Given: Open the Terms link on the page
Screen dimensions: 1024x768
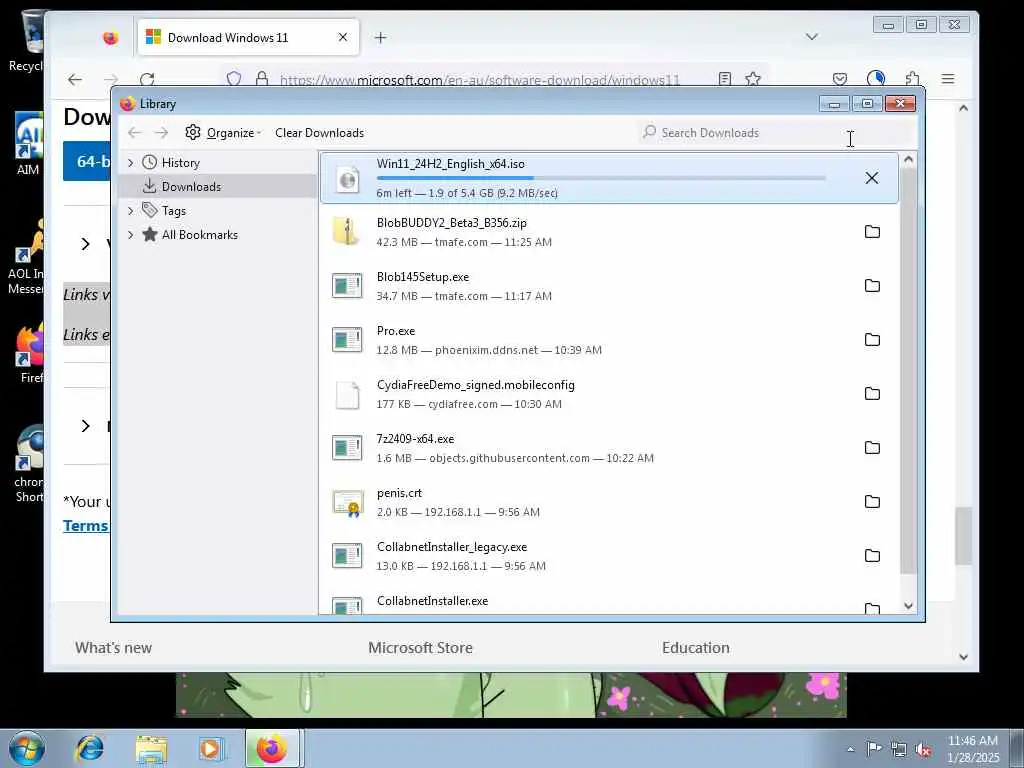Looking at the screenshot, I should point(86,526).
